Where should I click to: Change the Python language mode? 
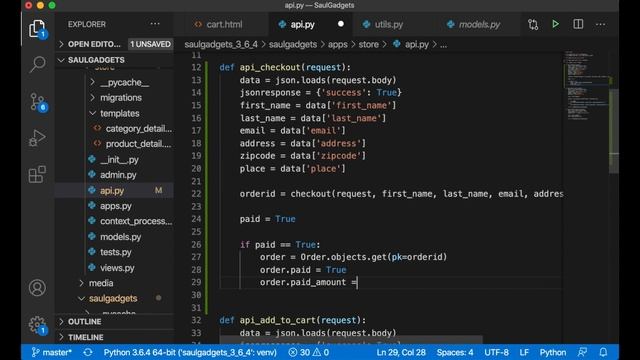point(553,352)
